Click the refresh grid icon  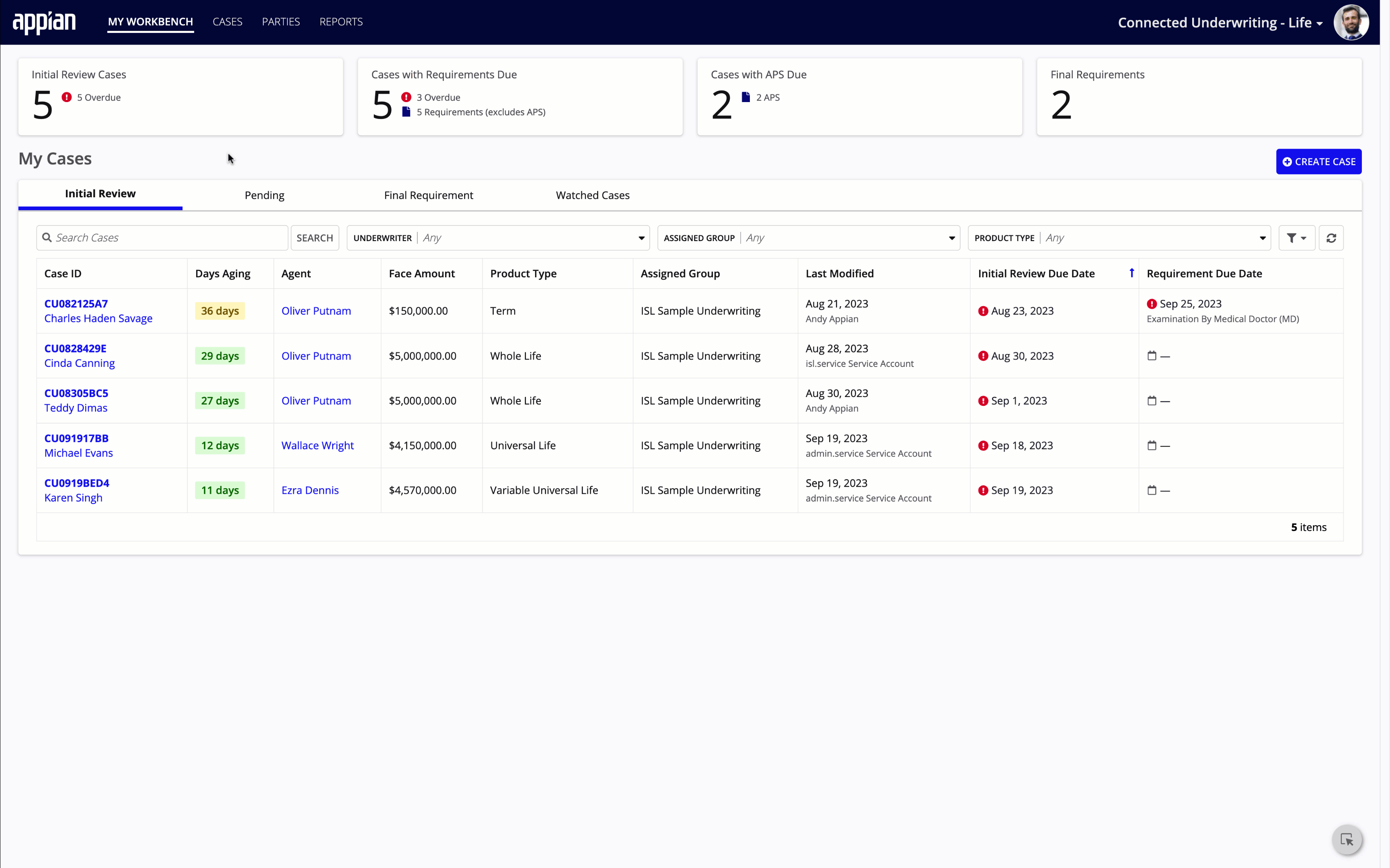click(x=1331, y=237)
